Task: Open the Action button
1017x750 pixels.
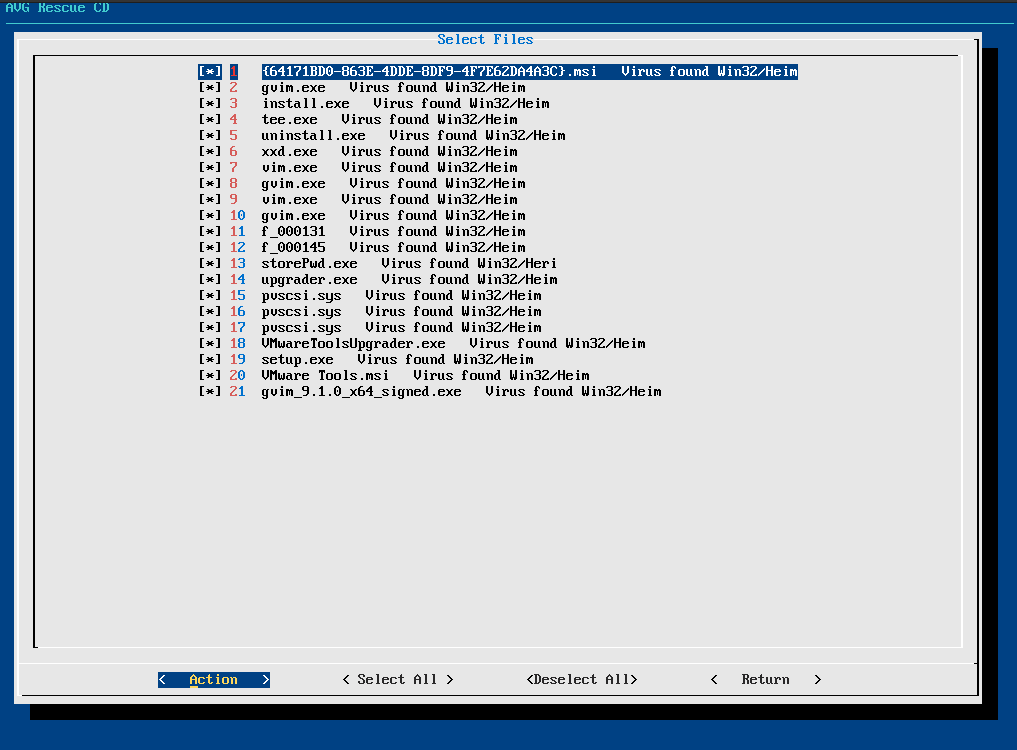Action: coord(213,679)
